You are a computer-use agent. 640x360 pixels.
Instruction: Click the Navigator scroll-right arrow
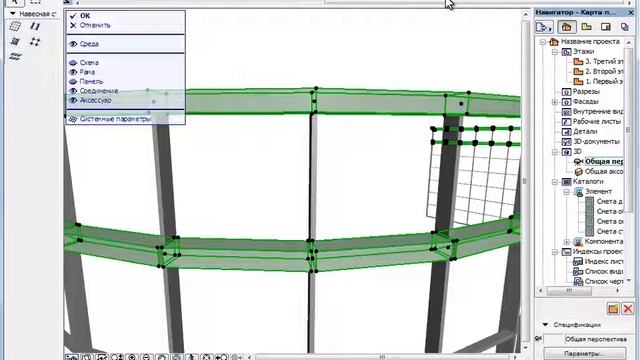click(618, 291)
